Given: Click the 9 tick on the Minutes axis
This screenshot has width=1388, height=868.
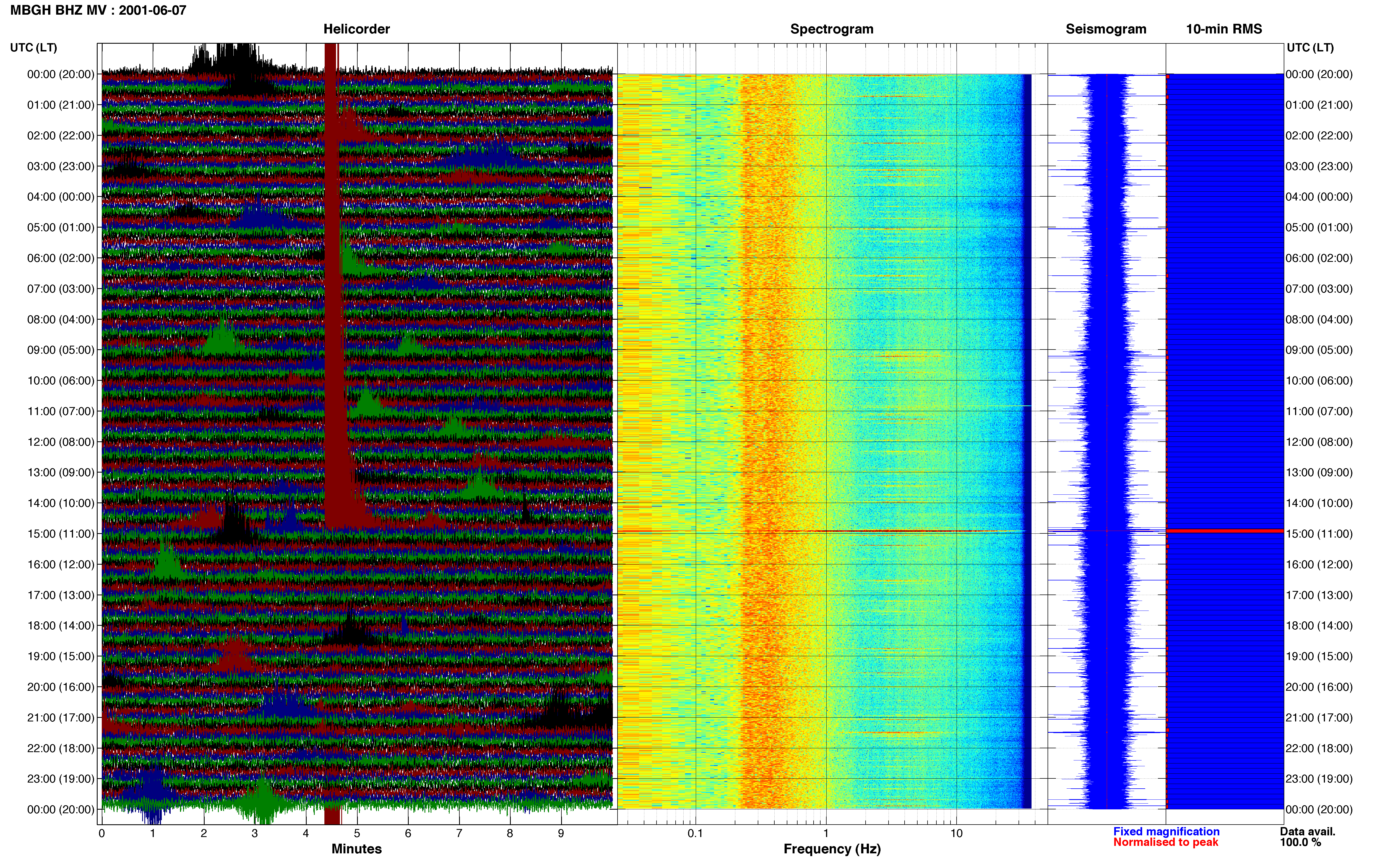Looking at the screenshot, I should (x=561, y=833).
